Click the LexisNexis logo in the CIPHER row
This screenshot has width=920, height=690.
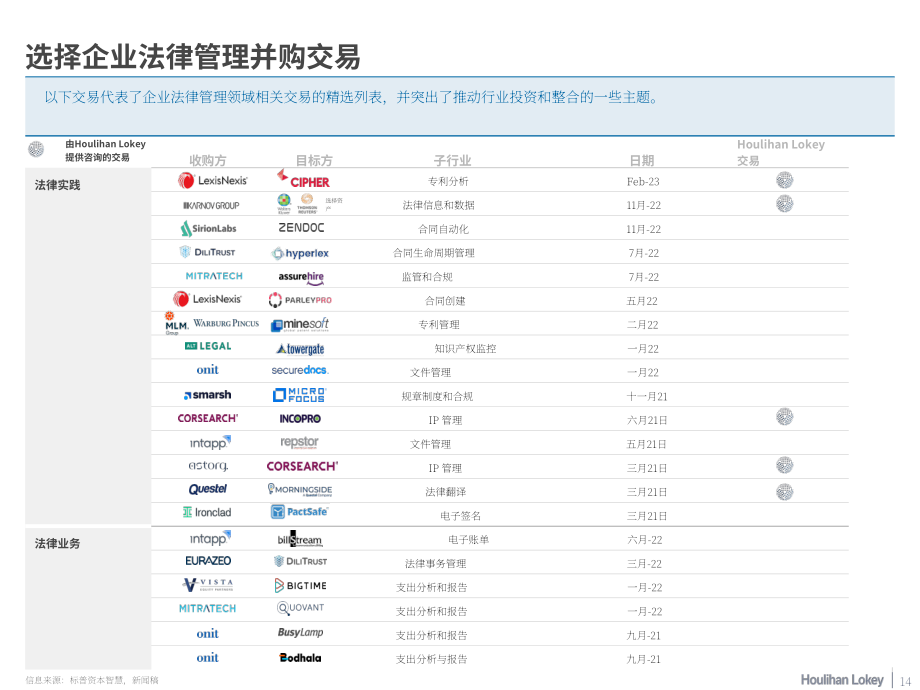[x=212, y=181]
